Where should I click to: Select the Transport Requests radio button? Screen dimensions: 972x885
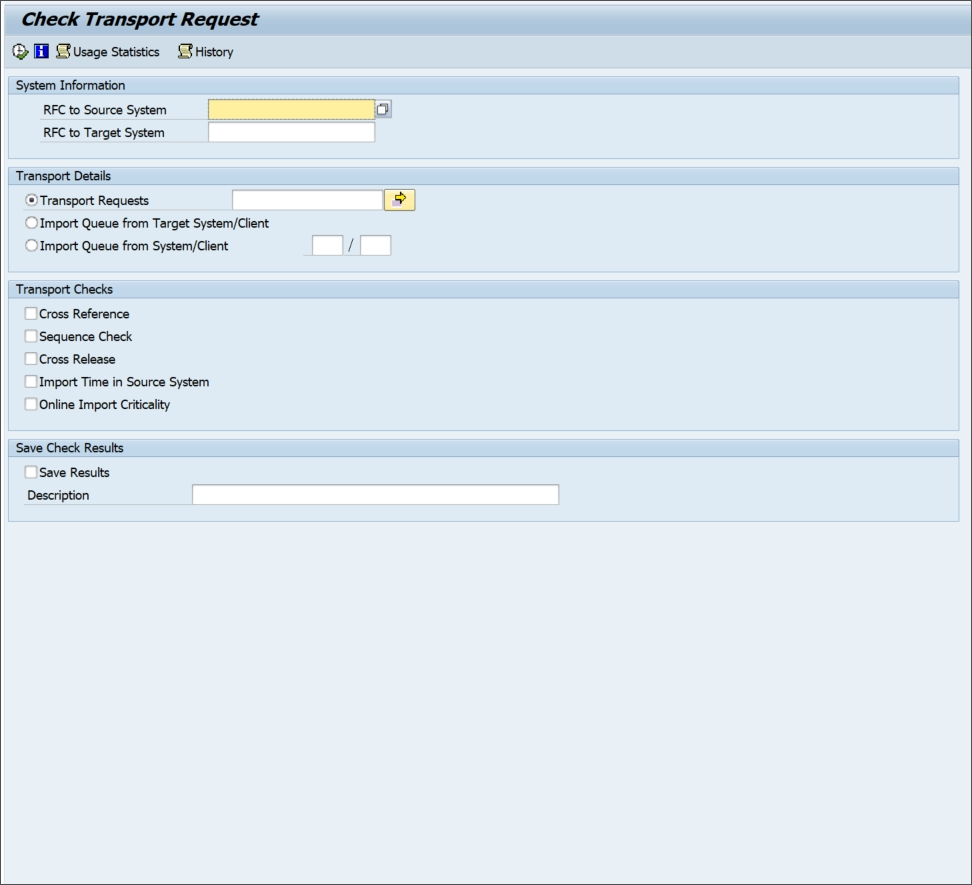[x=31, y=200]
